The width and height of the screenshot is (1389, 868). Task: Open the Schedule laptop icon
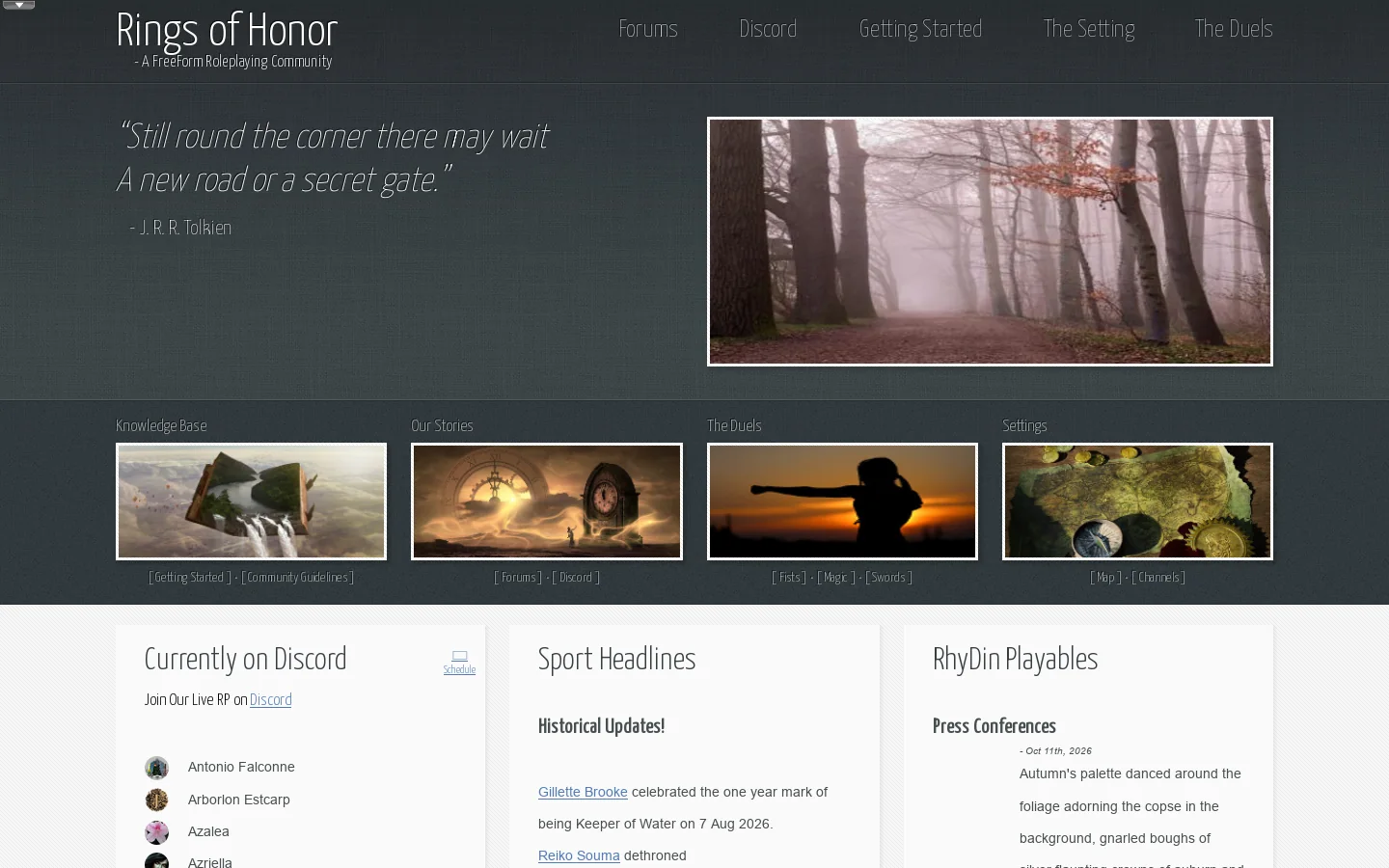click(459, 656)
